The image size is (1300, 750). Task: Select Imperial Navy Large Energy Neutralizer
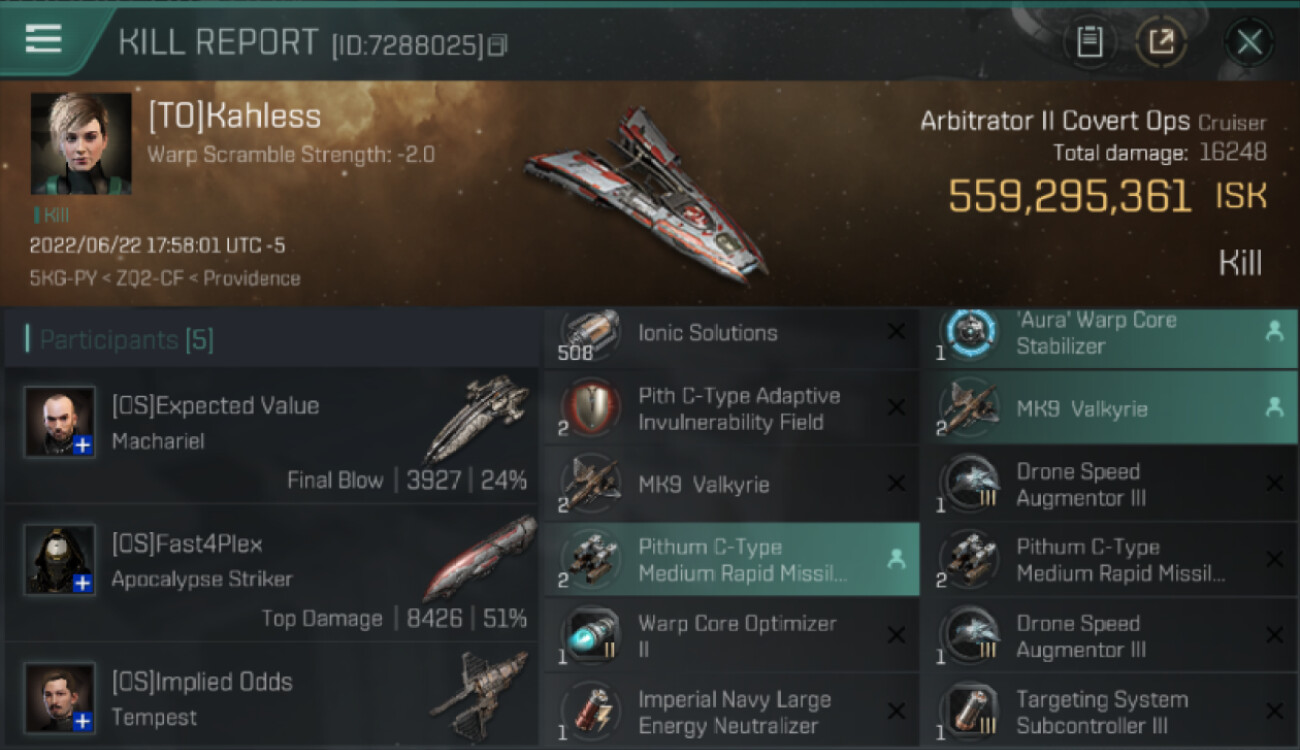(731, 711)
